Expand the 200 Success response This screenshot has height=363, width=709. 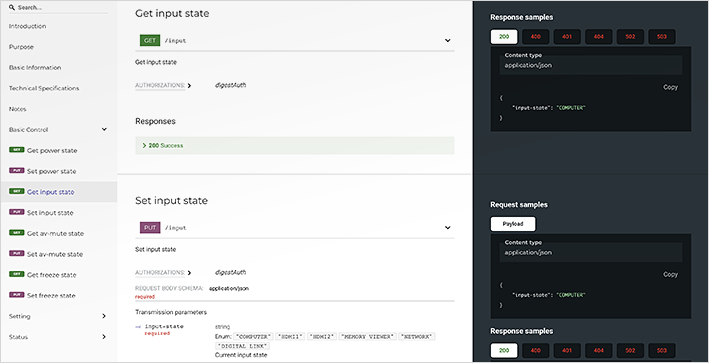coord(294,146)
